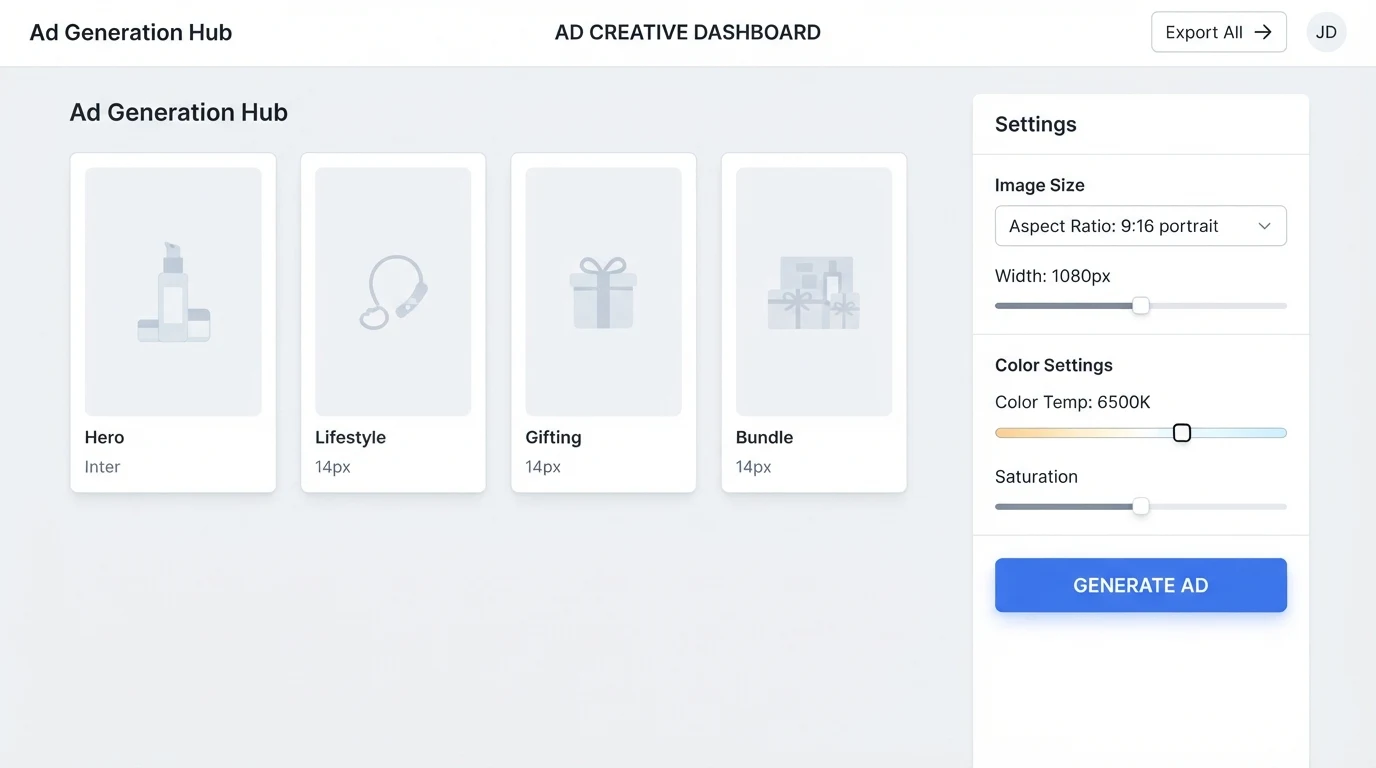Click the Color Settings heading

click(x=1053, y=365)
